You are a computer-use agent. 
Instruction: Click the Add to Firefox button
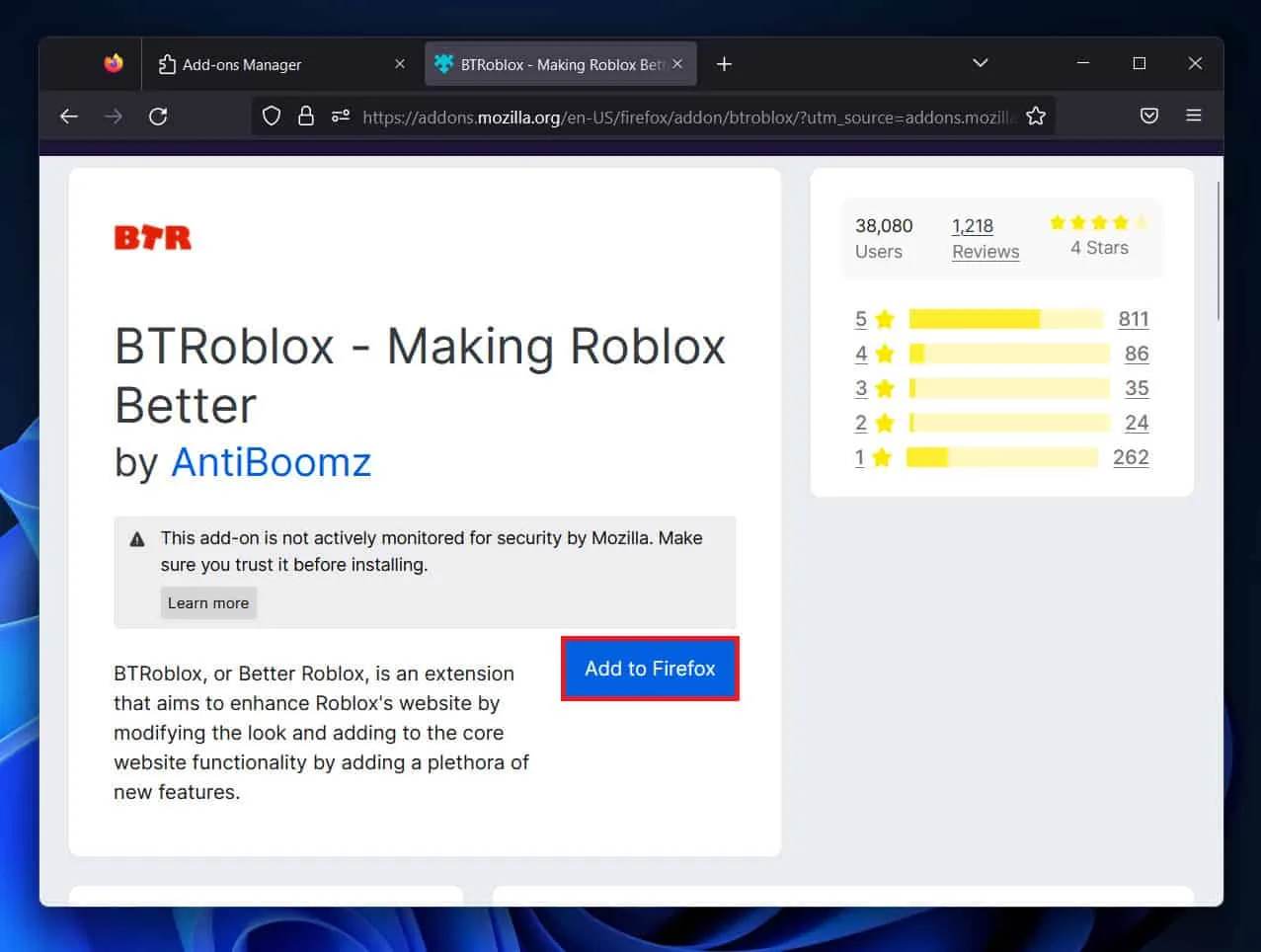pyautogui.click(x=650, y=669)
